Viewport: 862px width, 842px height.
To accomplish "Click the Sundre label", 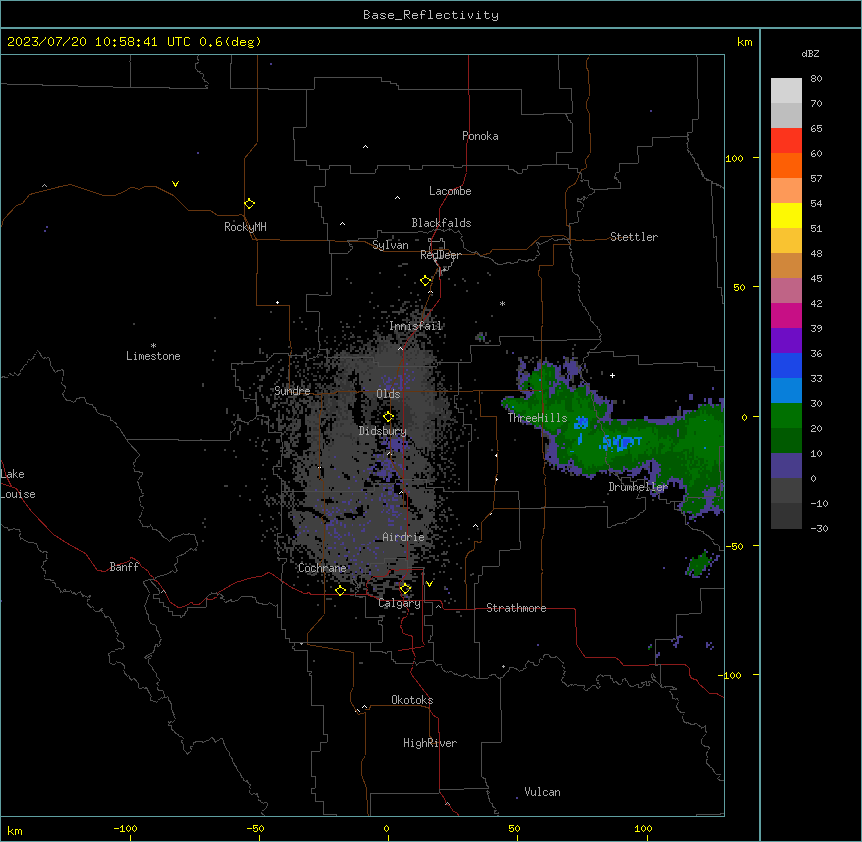I will [292, 391].
